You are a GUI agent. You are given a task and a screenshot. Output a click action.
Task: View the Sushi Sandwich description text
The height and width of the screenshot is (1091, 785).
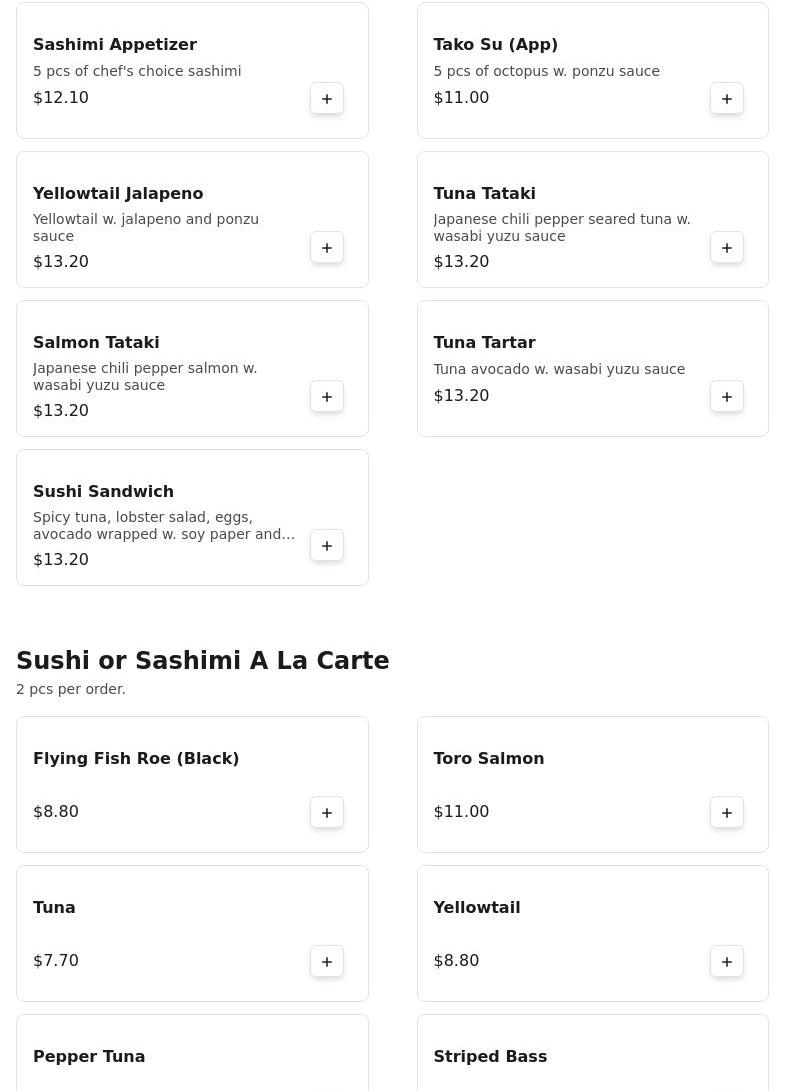164,526
